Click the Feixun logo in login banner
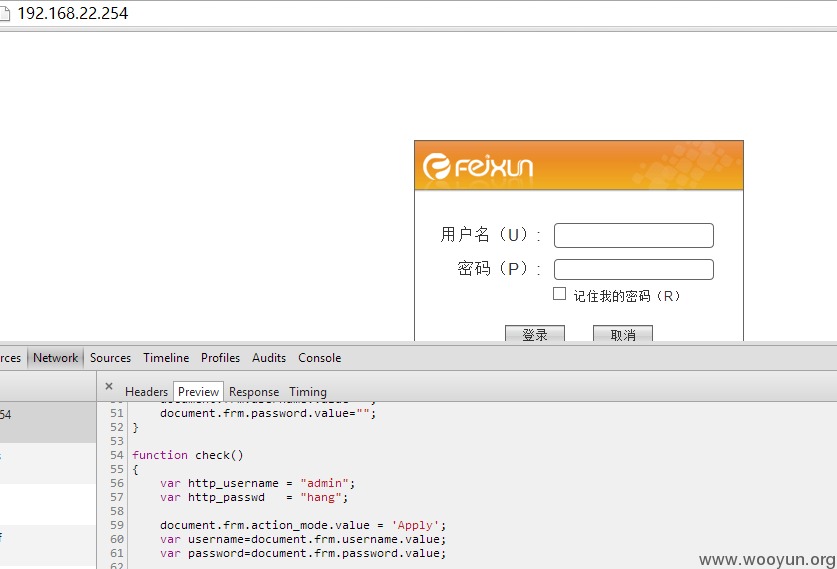 click(x=478, y=166)
